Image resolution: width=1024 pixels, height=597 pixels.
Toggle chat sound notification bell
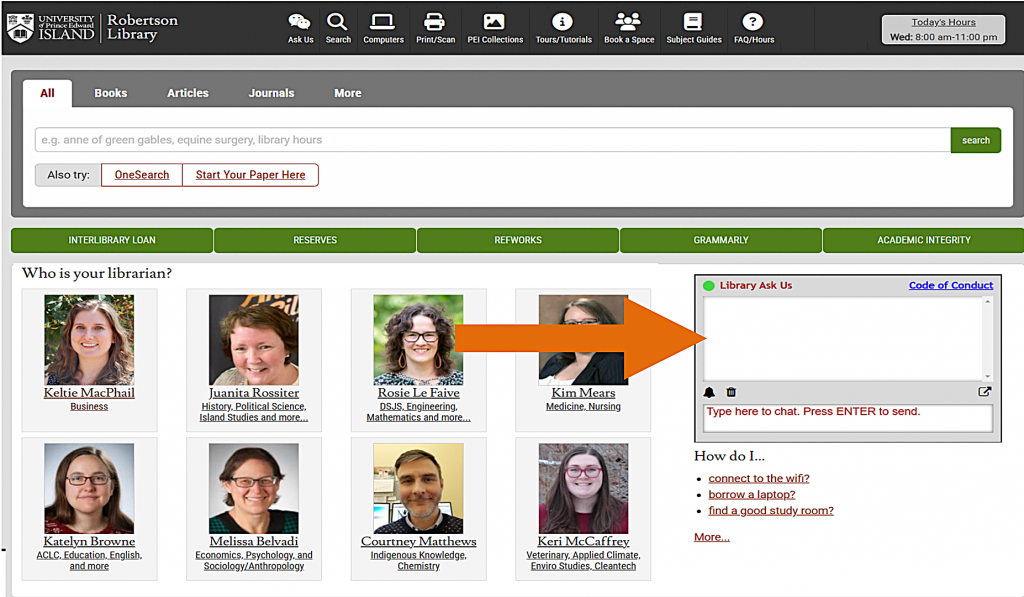pyautogui.click(x=709, y=393)
